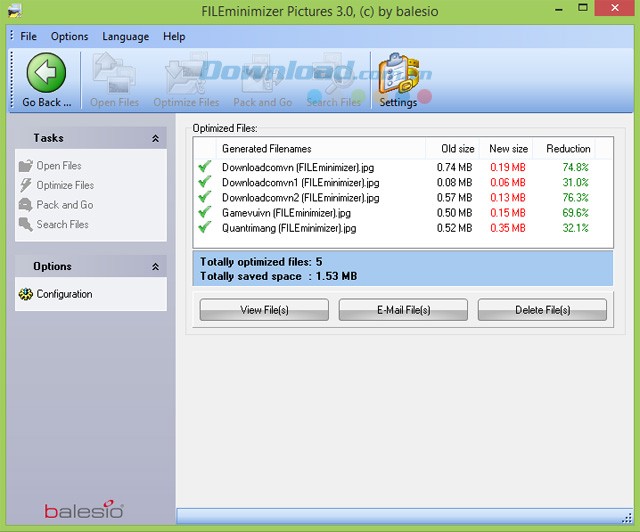Minimize the FILEminimizer window

coord(559,9)
